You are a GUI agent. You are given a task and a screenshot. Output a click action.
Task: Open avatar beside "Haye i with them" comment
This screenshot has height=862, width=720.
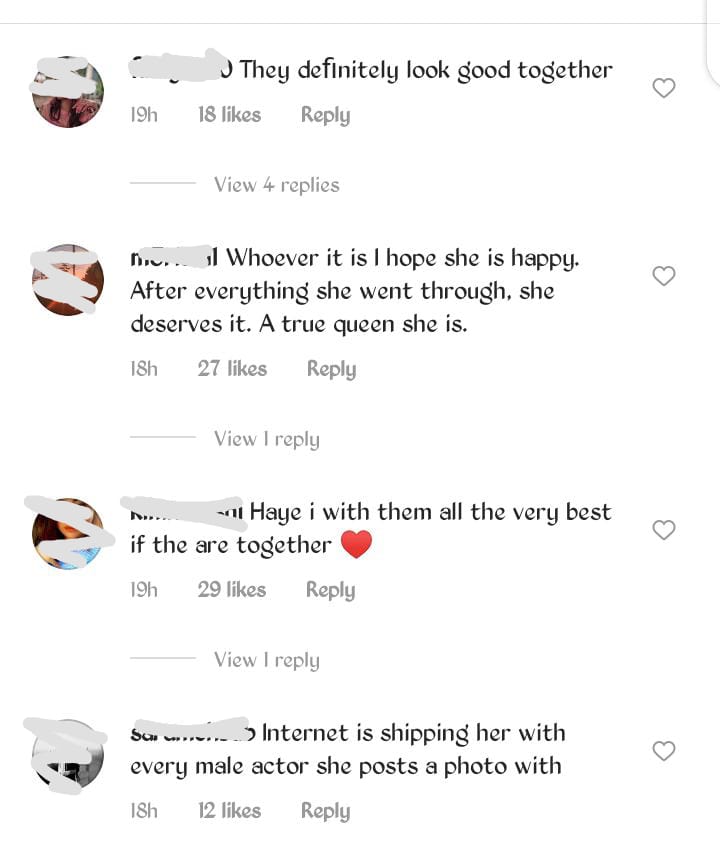click(x=68, y=534)
